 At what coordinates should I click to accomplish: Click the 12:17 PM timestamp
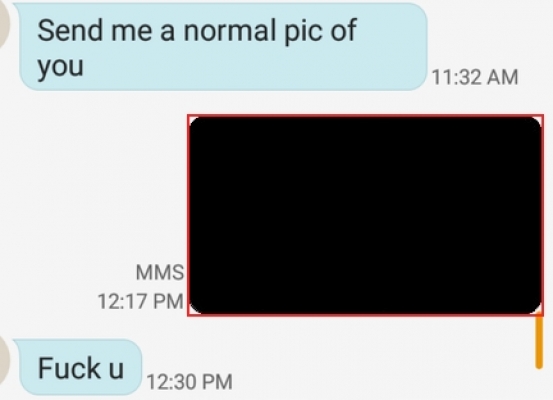click(x=140, y=302)
